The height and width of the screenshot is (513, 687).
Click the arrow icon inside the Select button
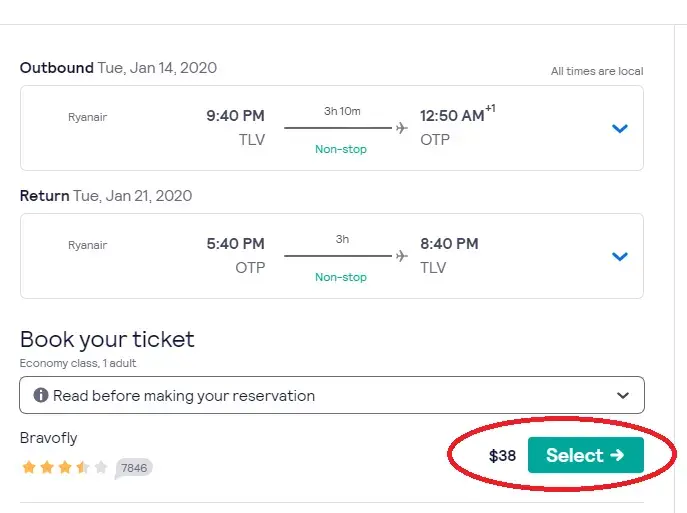[617, 455]
